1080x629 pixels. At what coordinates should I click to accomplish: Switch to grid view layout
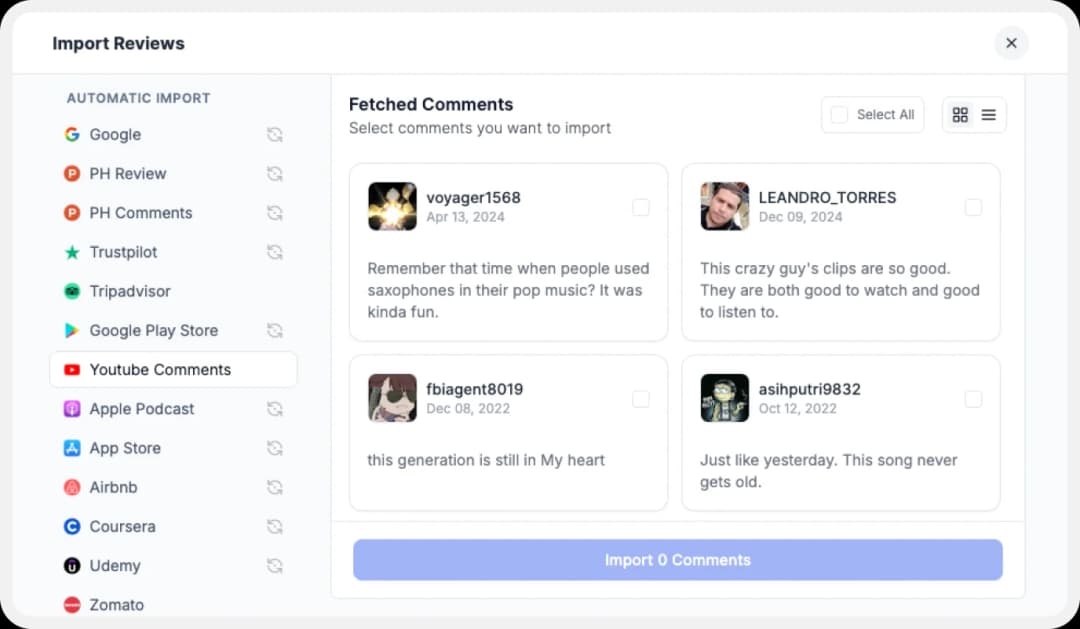pyautogui.click(x=960, y=114)
